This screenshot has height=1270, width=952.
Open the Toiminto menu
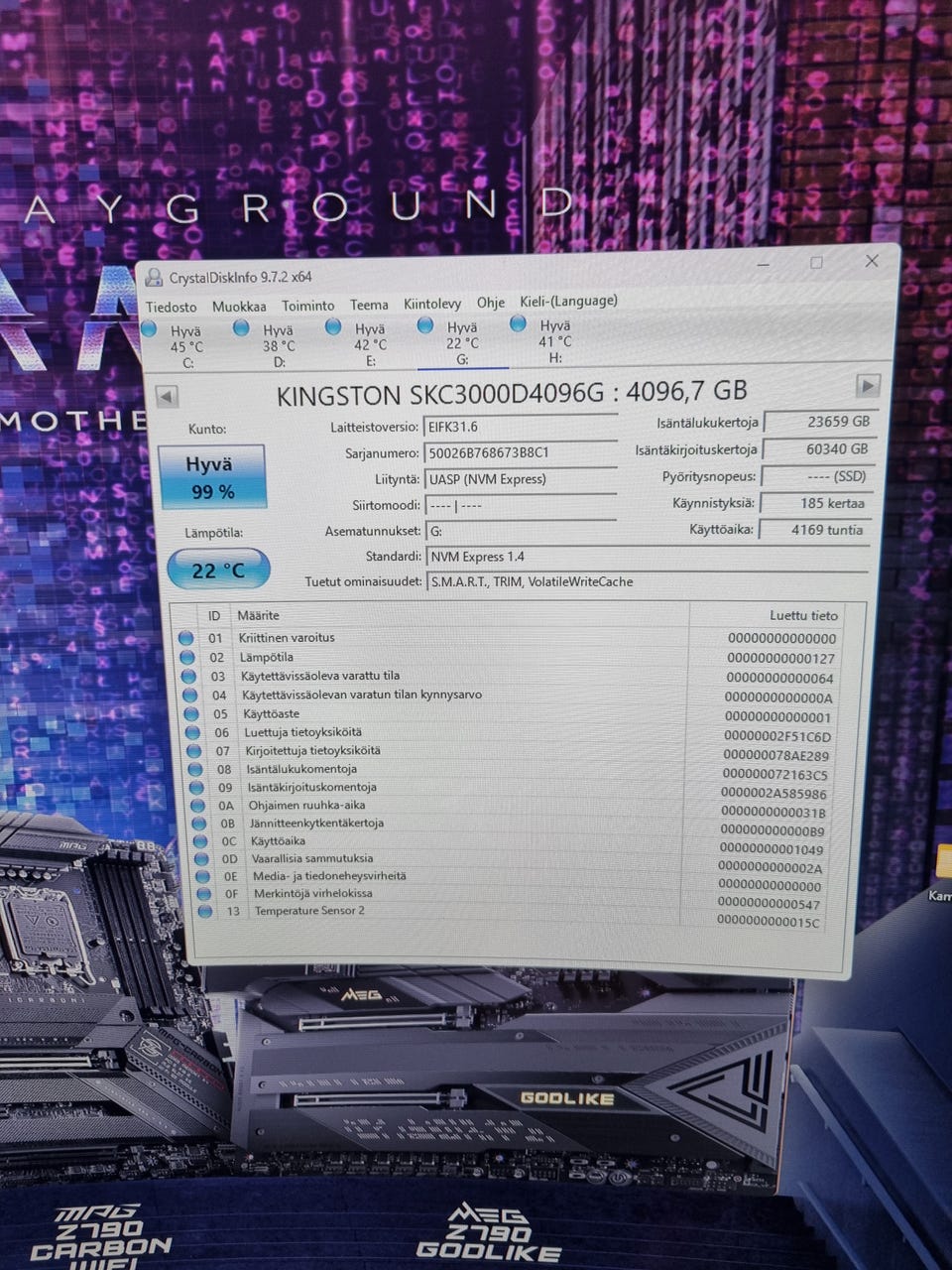click(x=307, y=306)
